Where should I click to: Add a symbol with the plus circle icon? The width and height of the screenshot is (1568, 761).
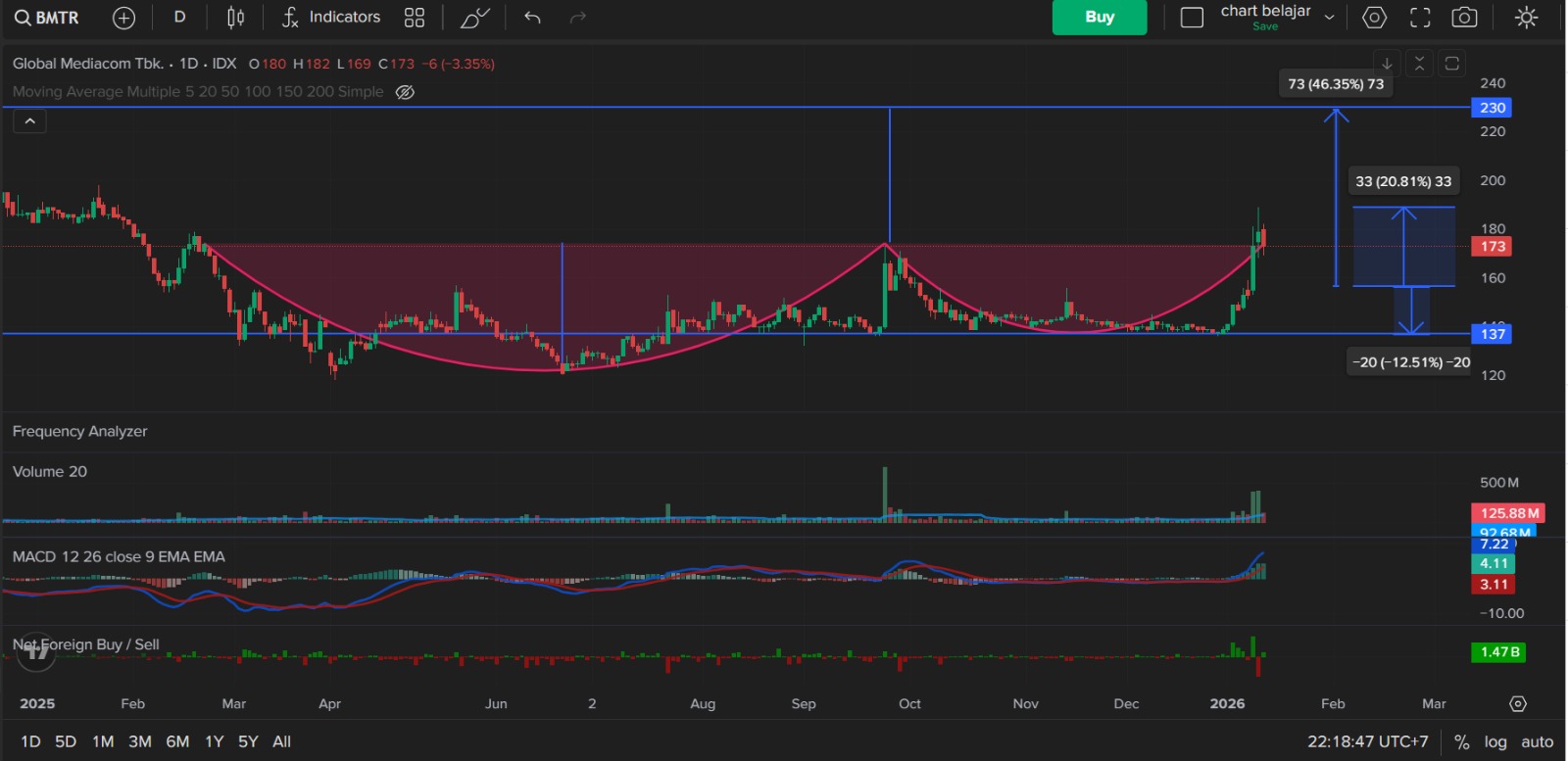(x=123, y=18)
